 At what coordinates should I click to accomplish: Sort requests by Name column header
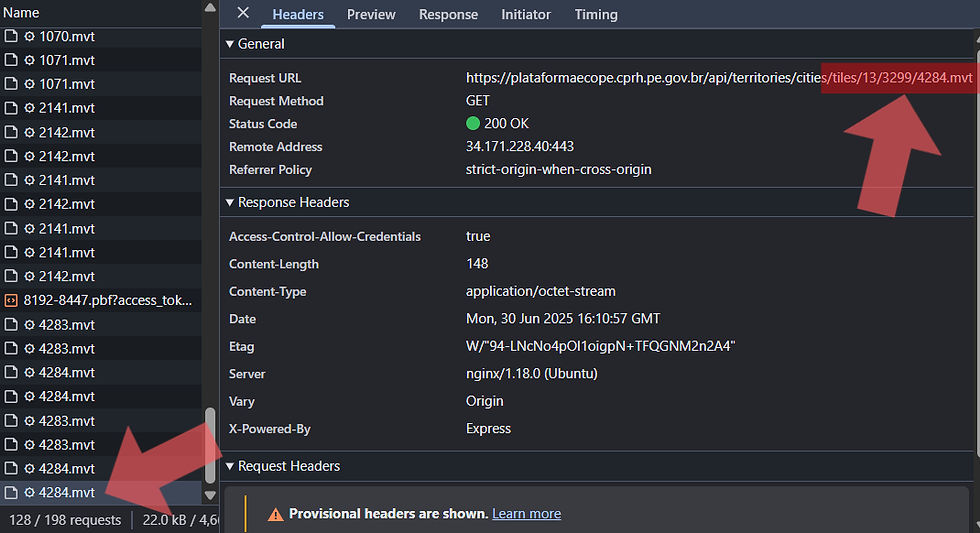click(x=22, y=13)
